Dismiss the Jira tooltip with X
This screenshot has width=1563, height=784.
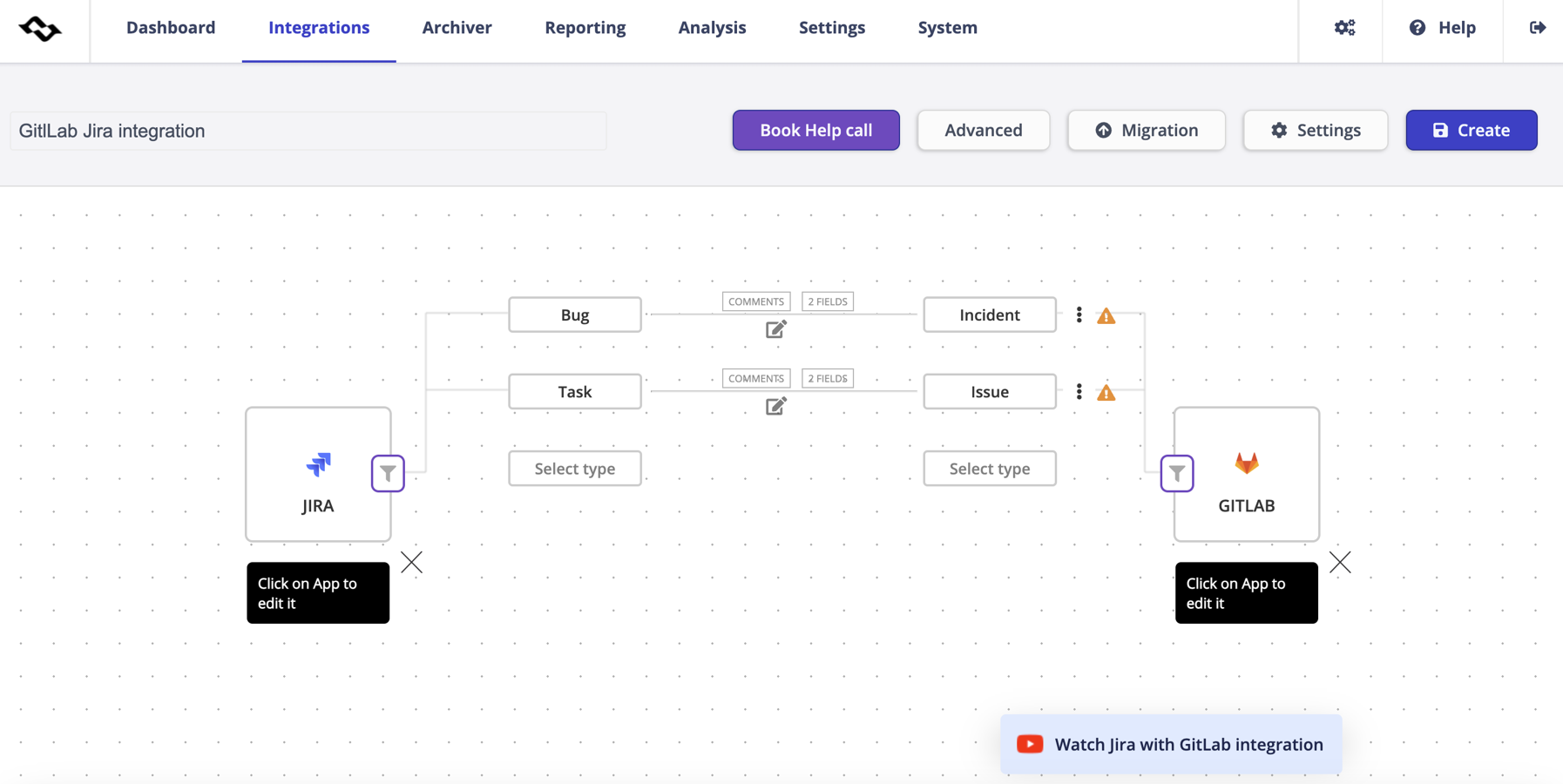[x=411, y=563]
